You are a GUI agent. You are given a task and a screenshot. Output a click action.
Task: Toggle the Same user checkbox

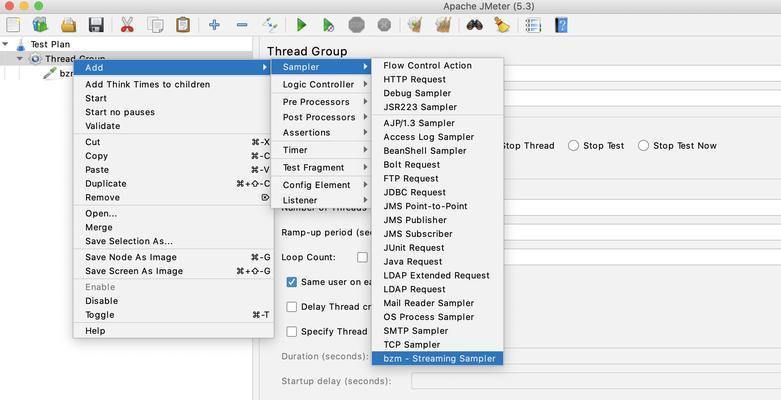[292, 282]
